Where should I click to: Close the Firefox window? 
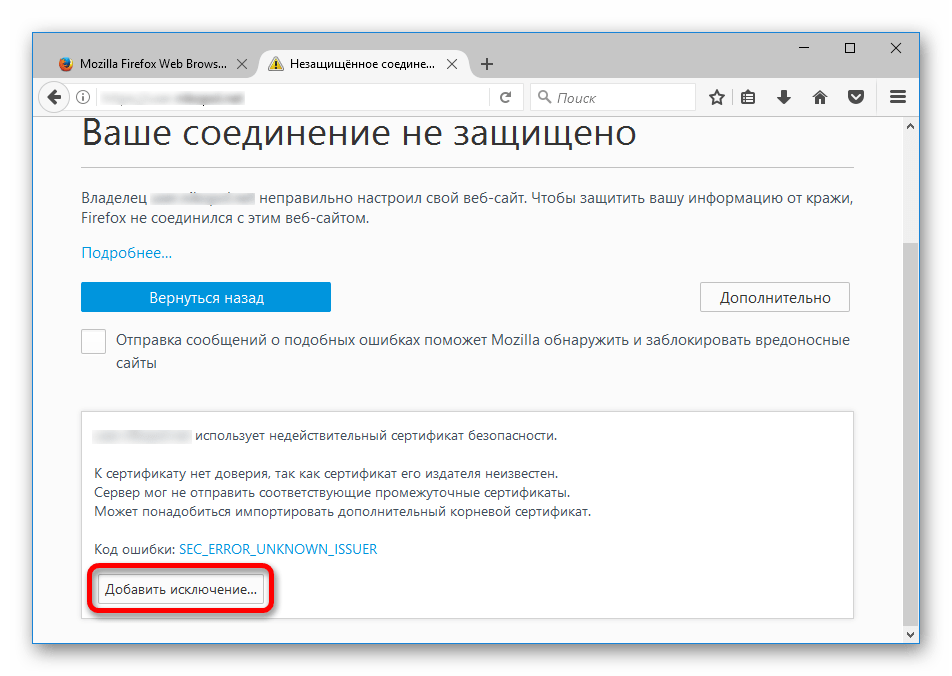coord(896,48)
